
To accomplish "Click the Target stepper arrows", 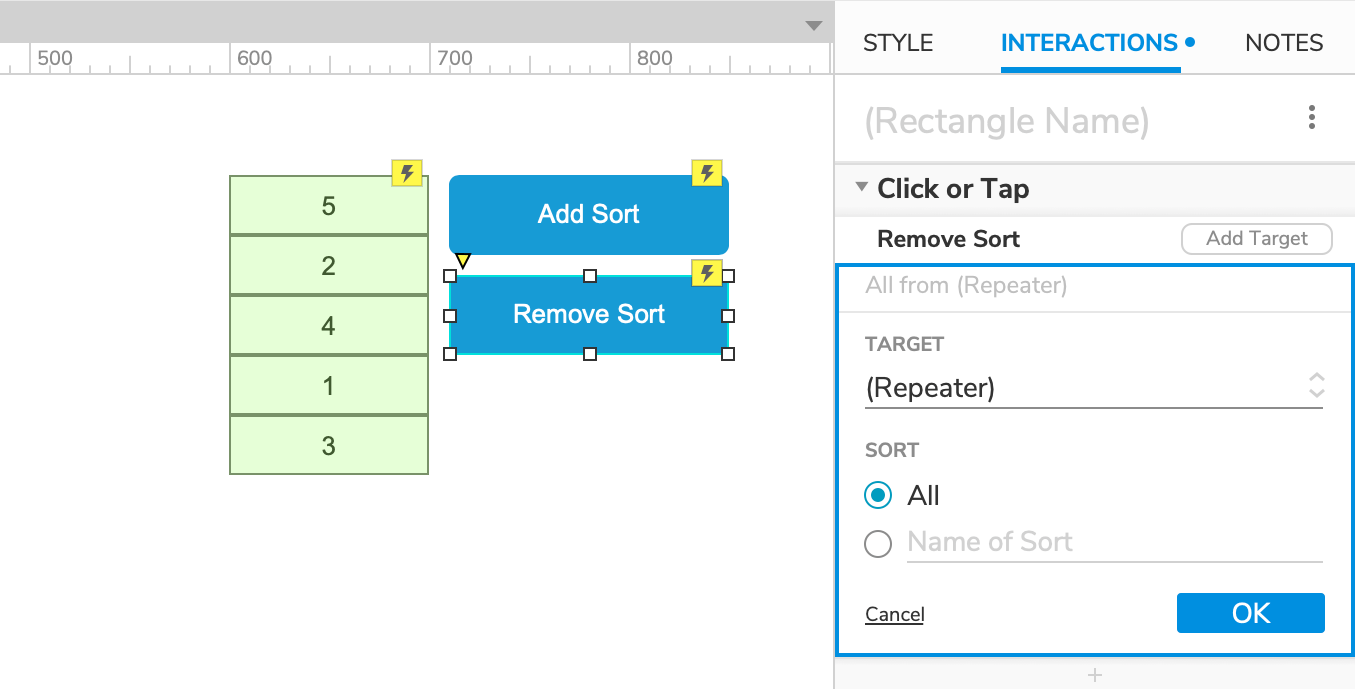I will pos(1318,388).
